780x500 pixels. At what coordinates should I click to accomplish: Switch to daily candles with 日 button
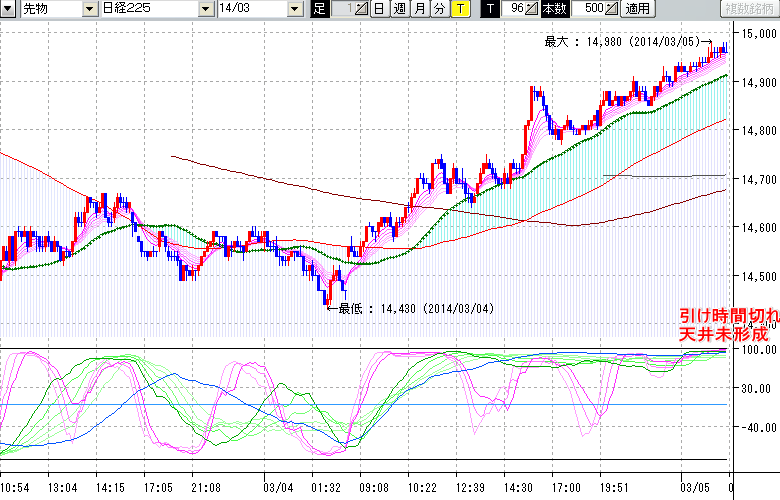click(378, 9)
